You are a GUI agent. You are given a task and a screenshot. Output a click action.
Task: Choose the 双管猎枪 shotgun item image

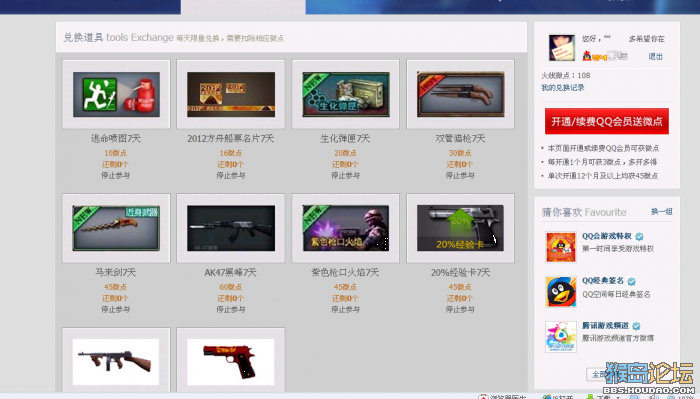[x=460, y=94]
